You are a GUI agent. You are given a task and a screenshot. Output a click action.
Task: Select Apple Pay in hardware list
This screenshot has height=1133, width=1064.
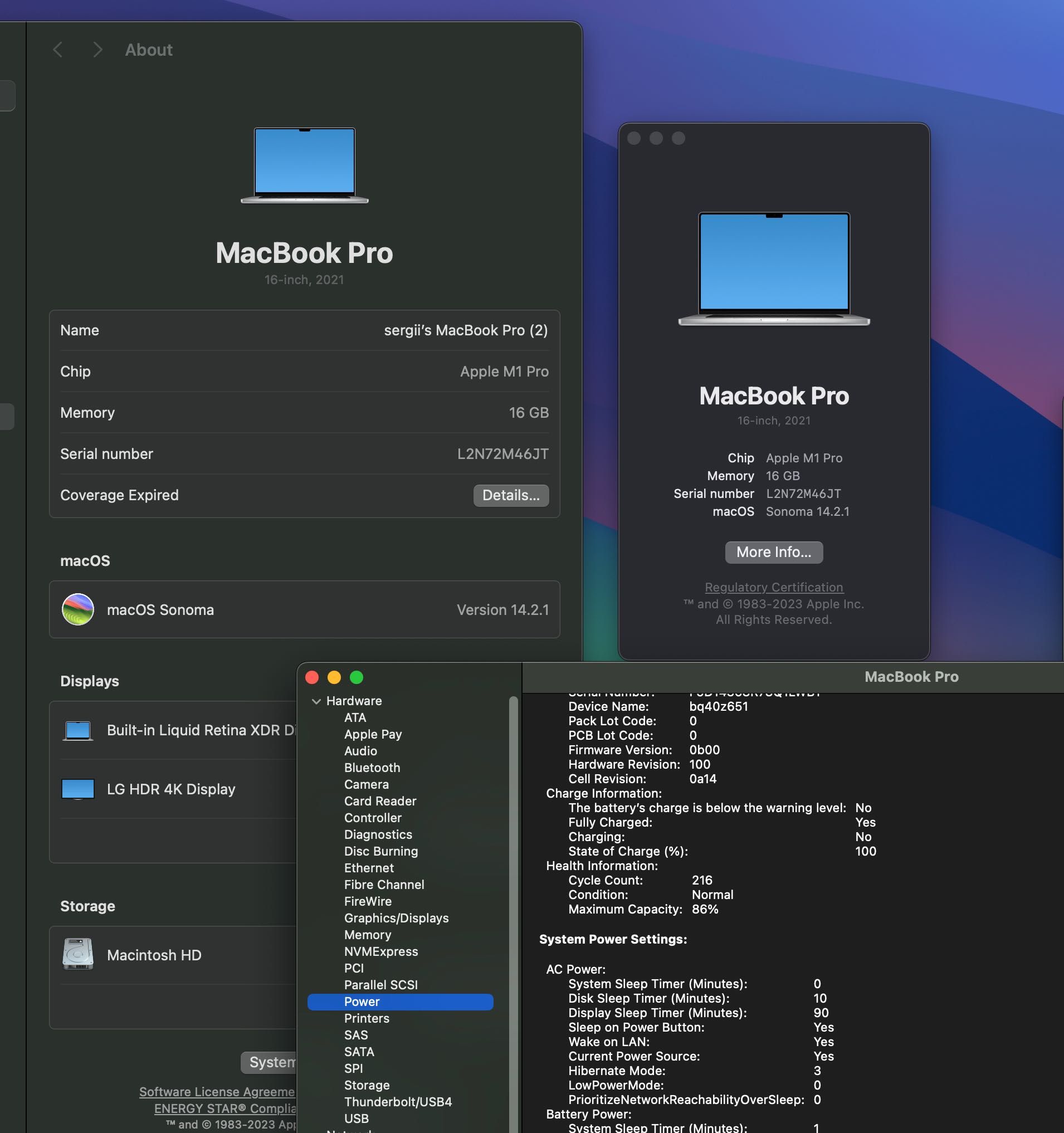pos(373,734)
